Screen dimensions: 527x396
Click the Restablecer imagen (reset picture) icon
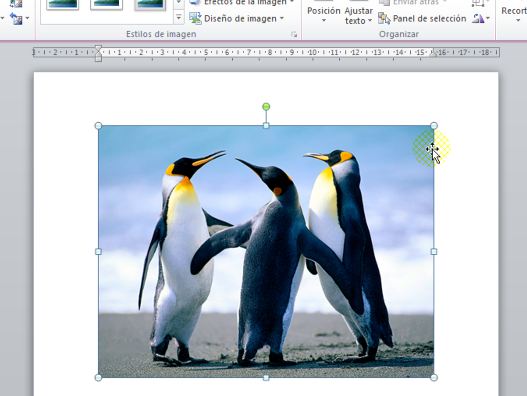click(x=15, y=18)
